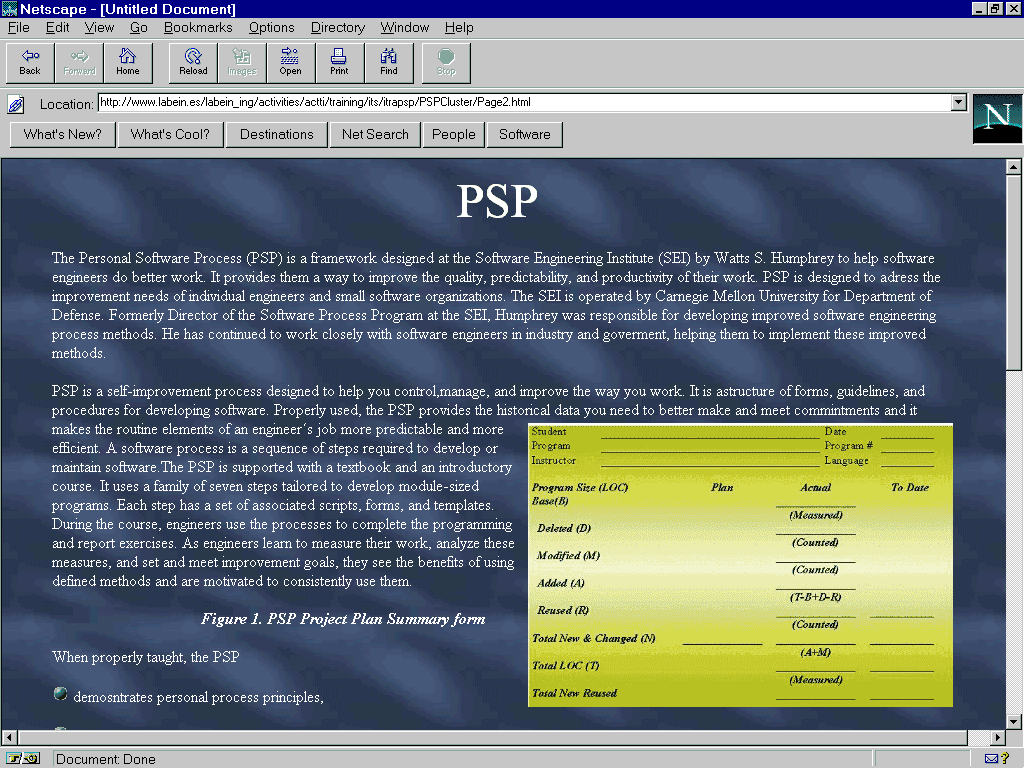This screenshot has height=768, width=1024.
Task: Open the File menu
Action: pos(18,27)
